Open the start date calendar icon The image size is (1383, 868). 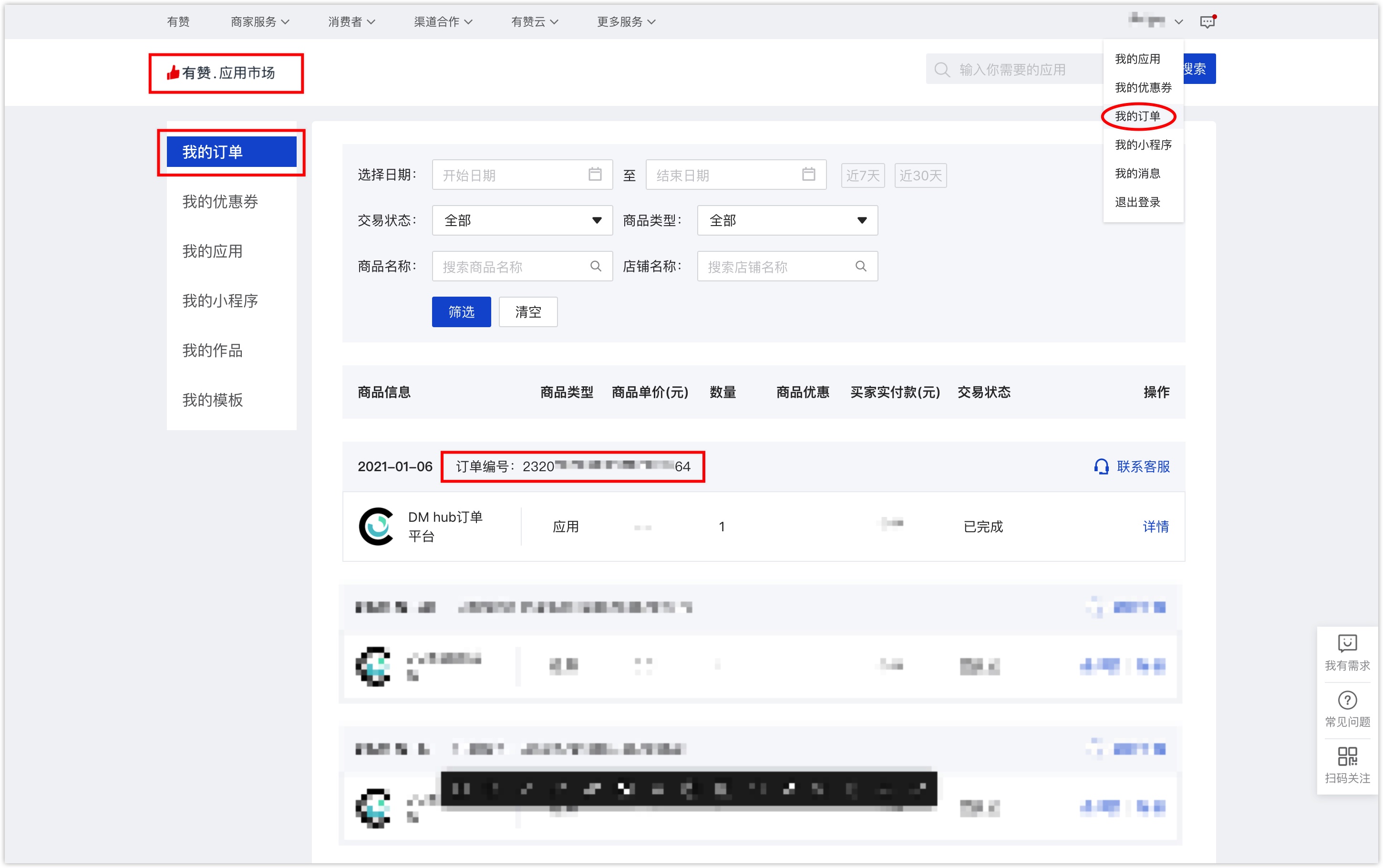(x=595, y=174)
